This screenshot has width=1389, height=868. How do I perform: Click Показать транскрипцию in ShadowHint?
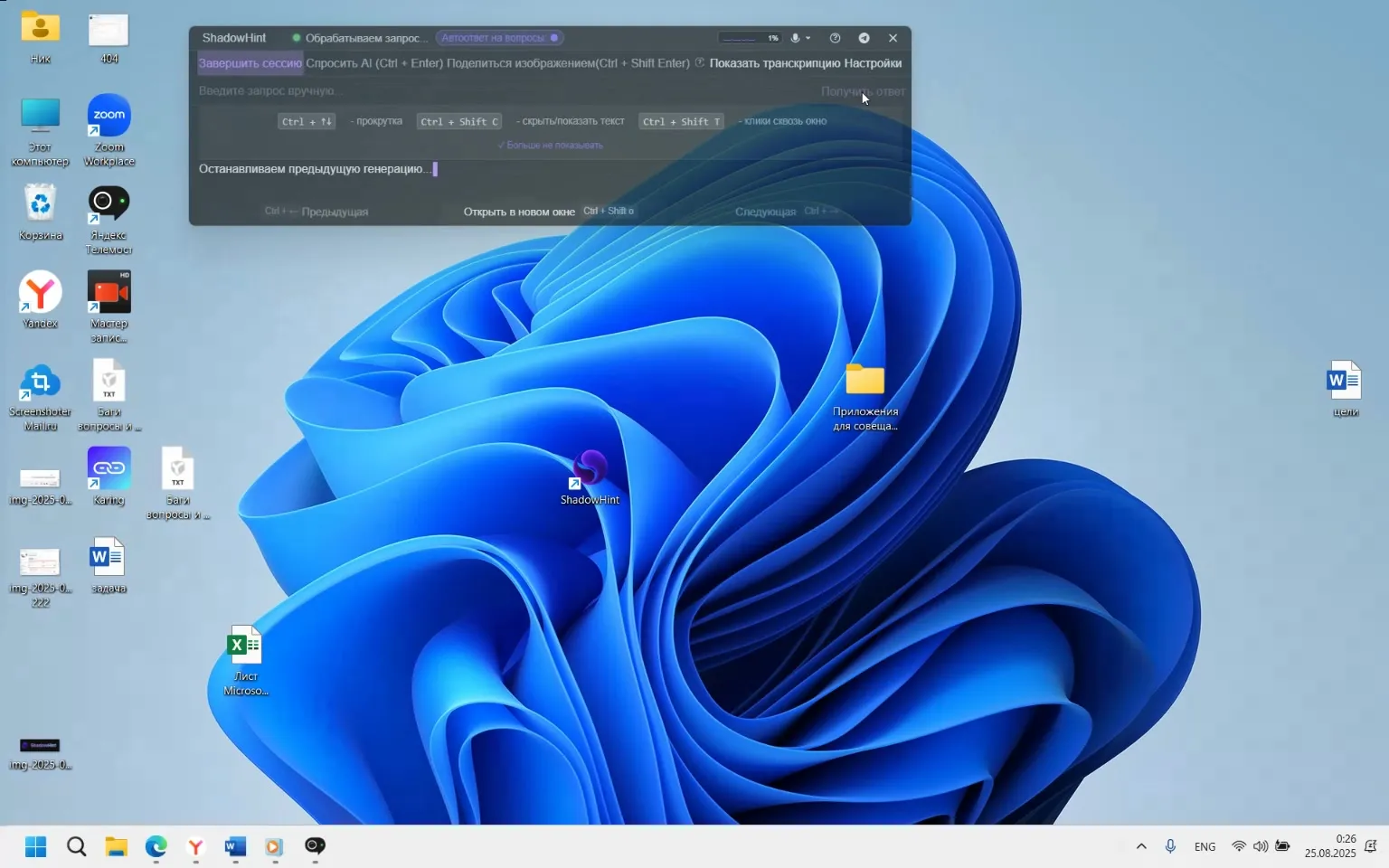click(774, 63)
